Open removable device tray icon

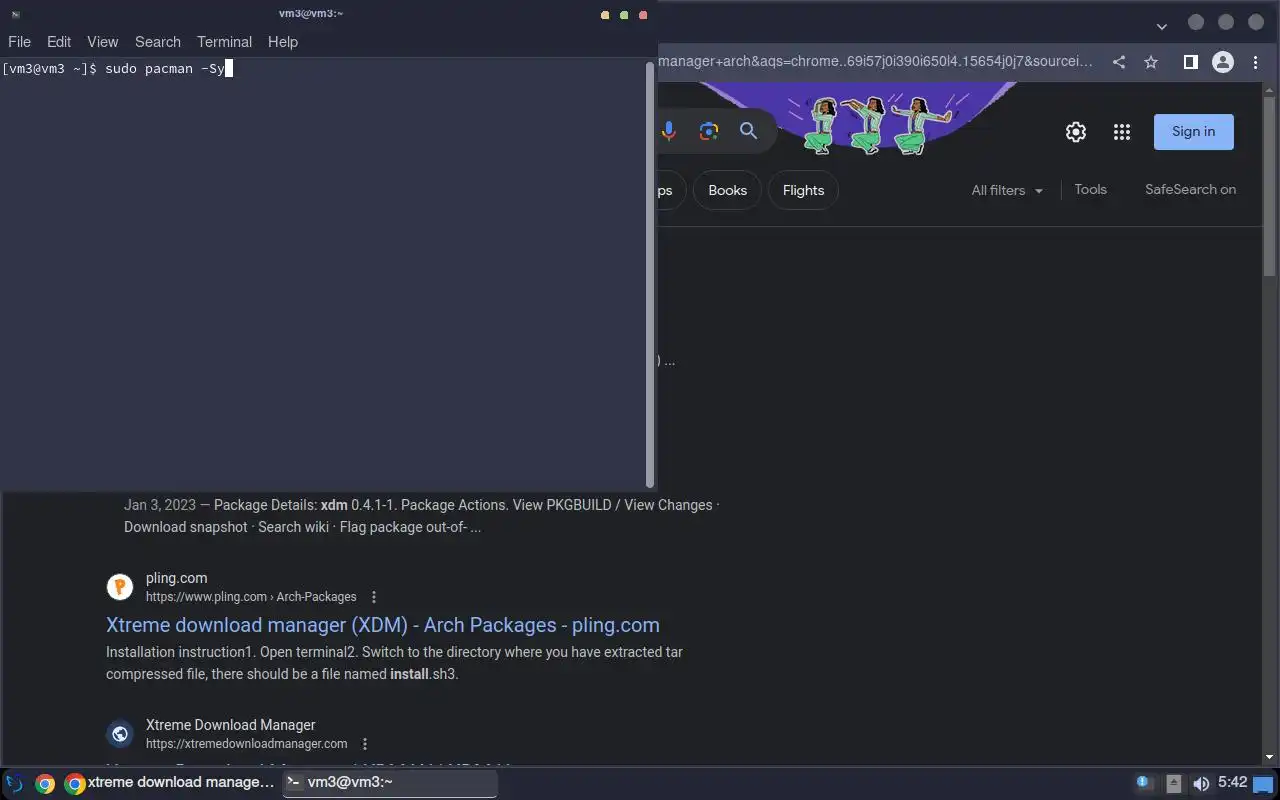(x=1174, y=784)
